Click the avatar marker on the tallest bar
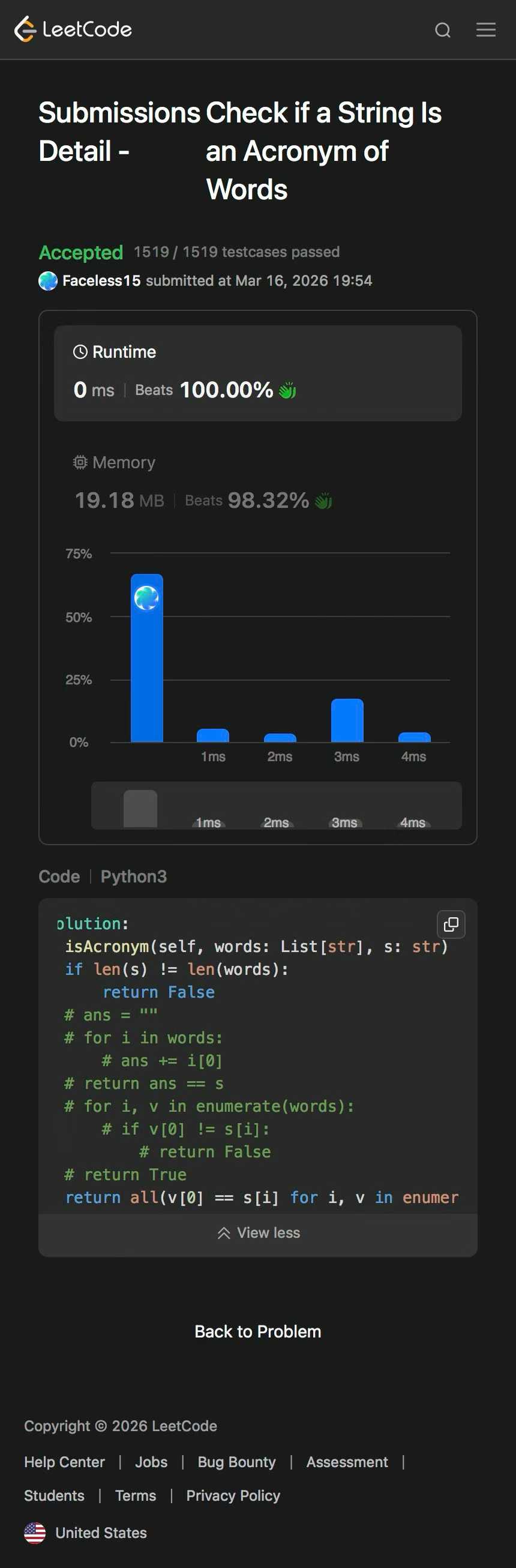This screenshot has height=1568, width=516. 146,598
